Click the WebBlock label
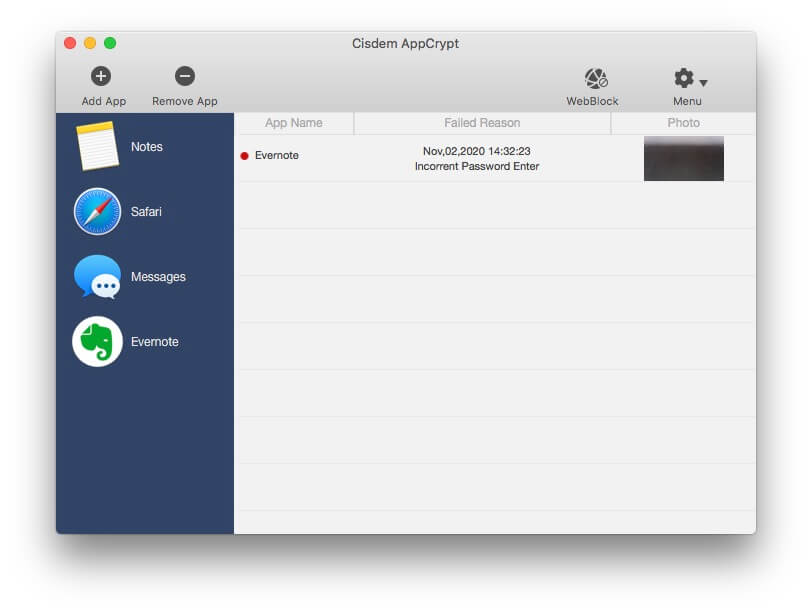 click(x=592, y=101)
